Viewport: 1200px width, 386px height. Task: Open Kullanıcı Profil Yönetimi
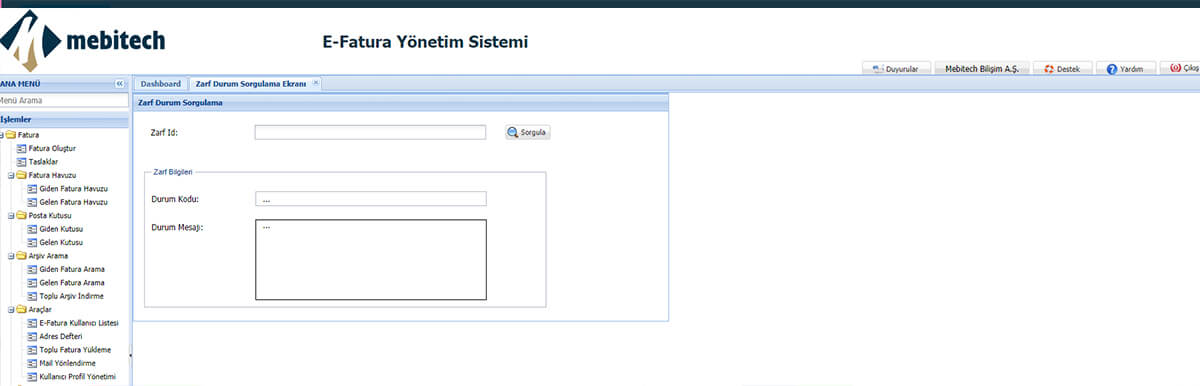[78, 377]
